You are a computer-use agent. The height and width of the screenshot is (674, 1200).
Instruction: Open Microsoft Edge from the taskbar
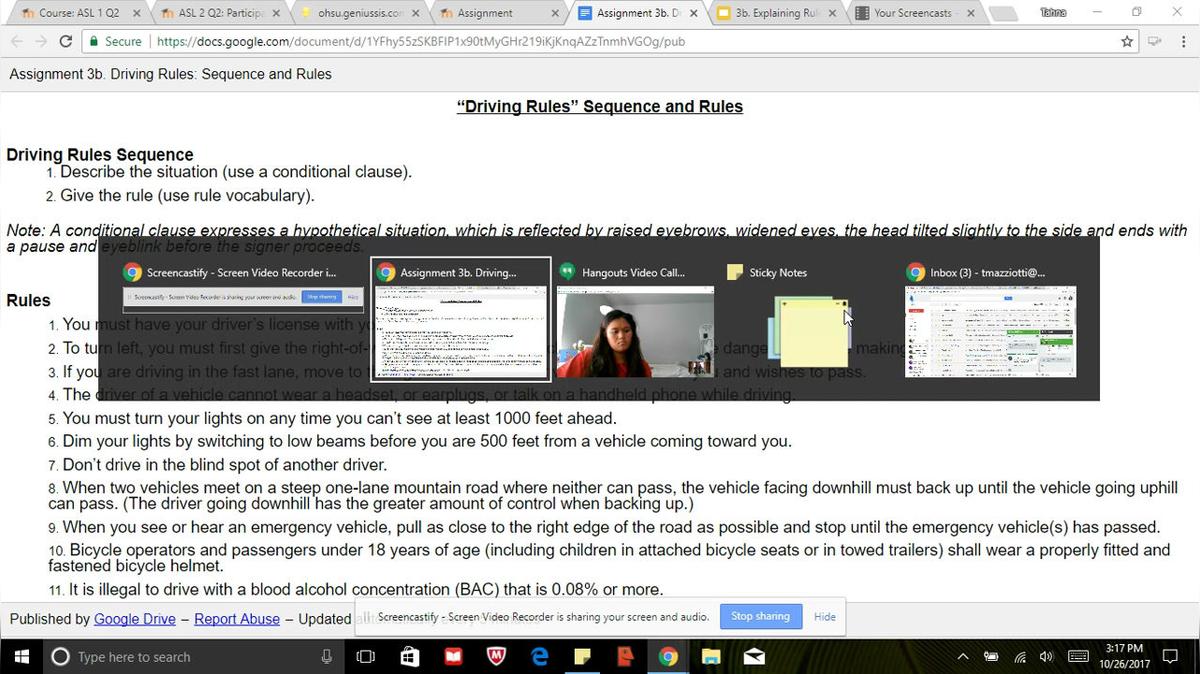[540, 656]
